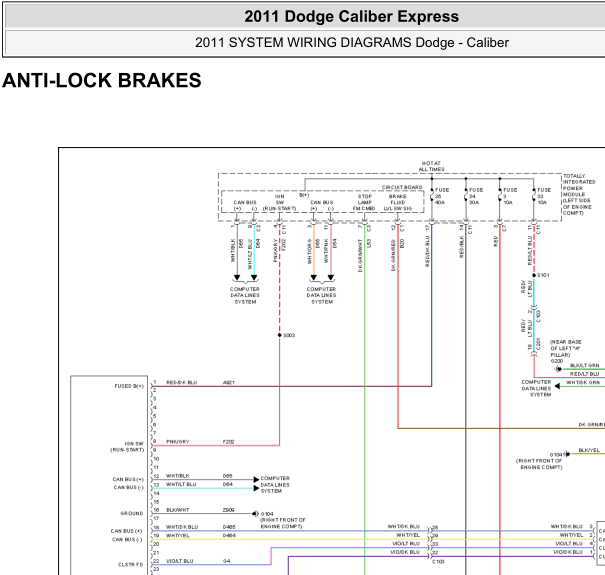The height and width of the screenshot is (575, 605).
Task: Select the "FUSE 3 10A" label
Action: [x=510, y=196]
